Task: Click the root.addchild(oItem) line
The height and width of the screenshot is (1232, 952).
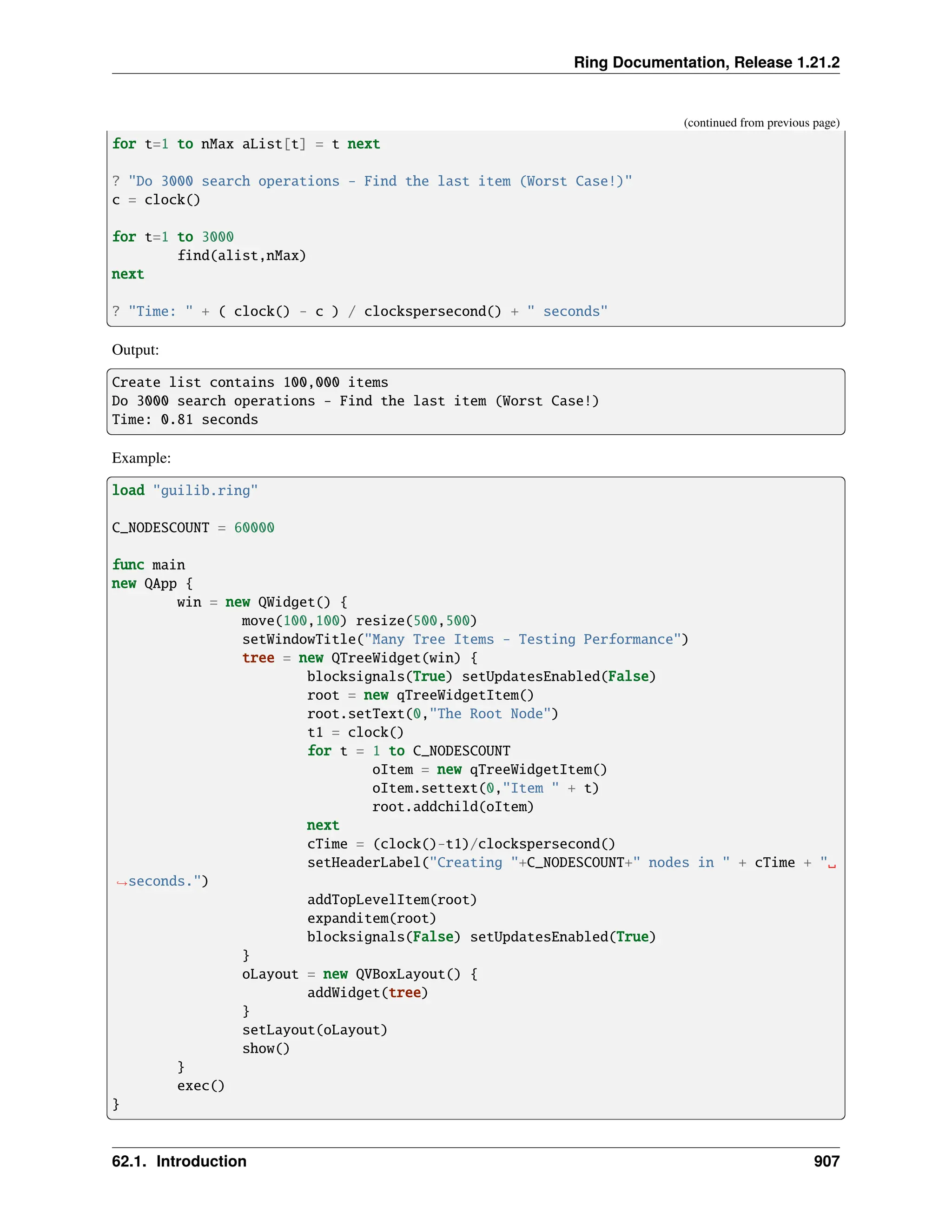Action: point(452,807)
